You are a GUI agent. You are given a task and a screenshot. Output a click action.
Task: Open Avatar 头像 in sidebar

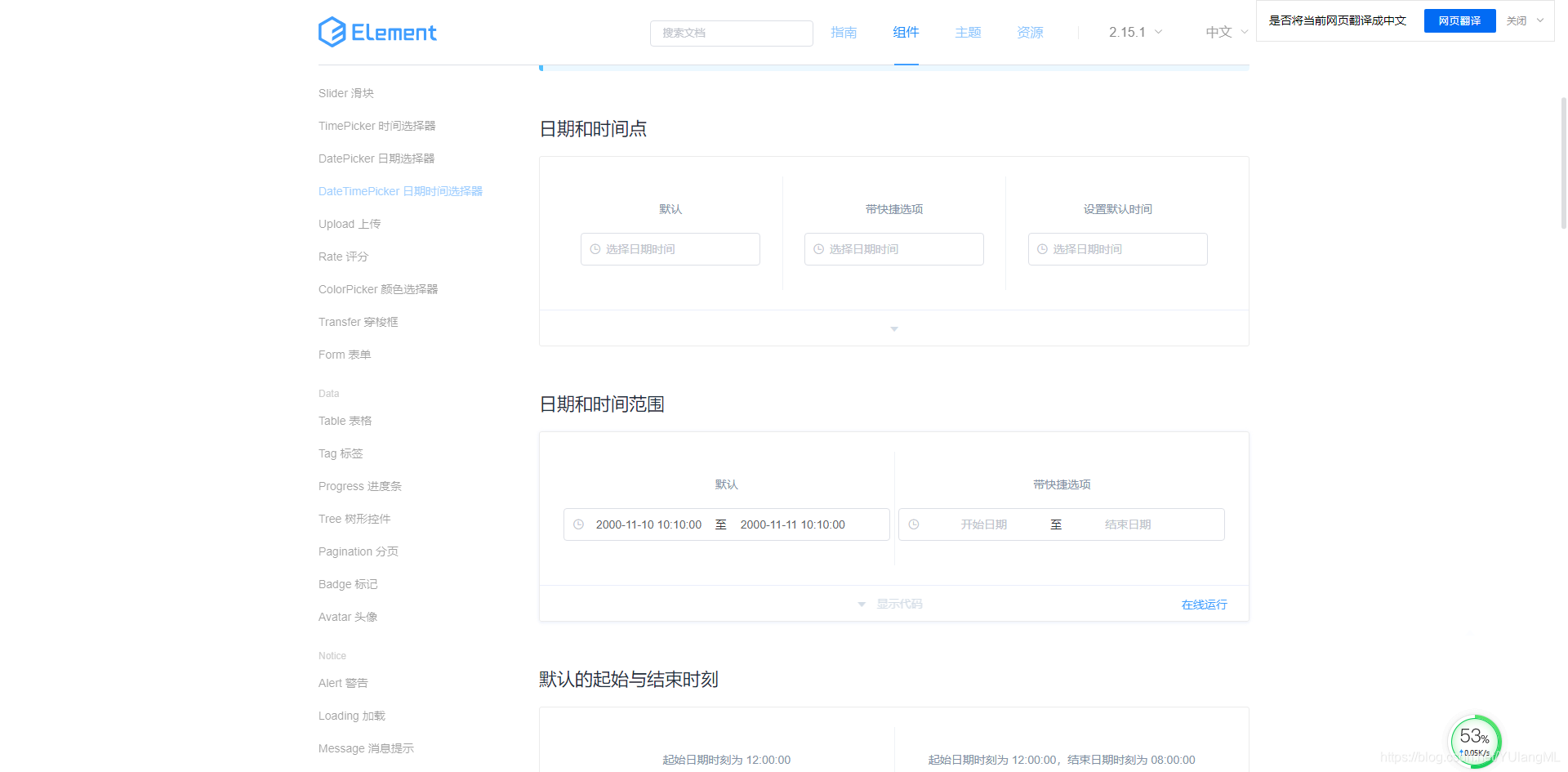click(348, 617)
